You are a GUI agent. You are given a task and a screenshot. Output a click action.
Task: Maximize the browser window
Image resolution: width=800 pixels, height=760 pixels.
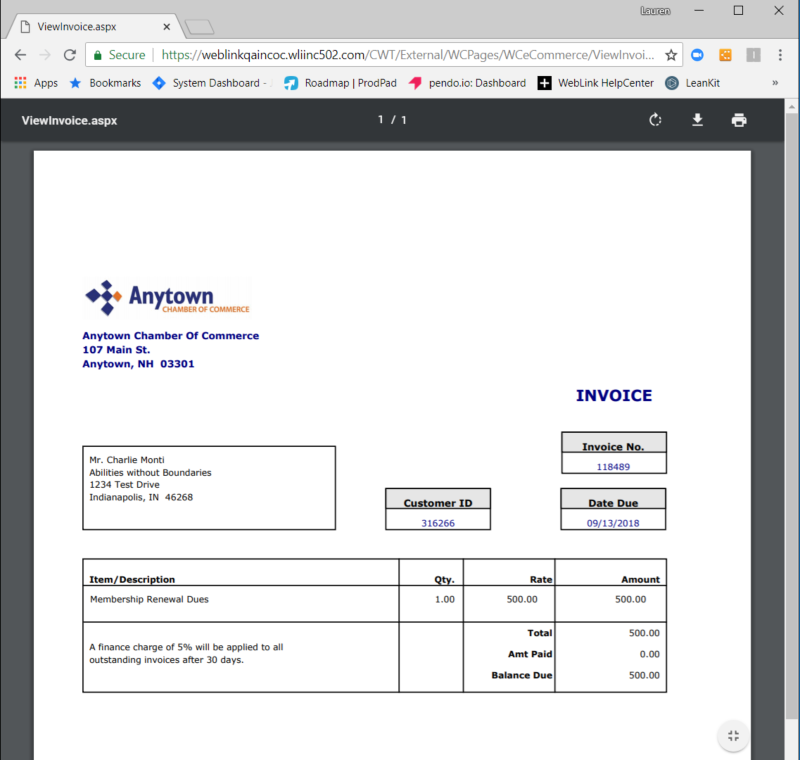[x=738, y=11]
